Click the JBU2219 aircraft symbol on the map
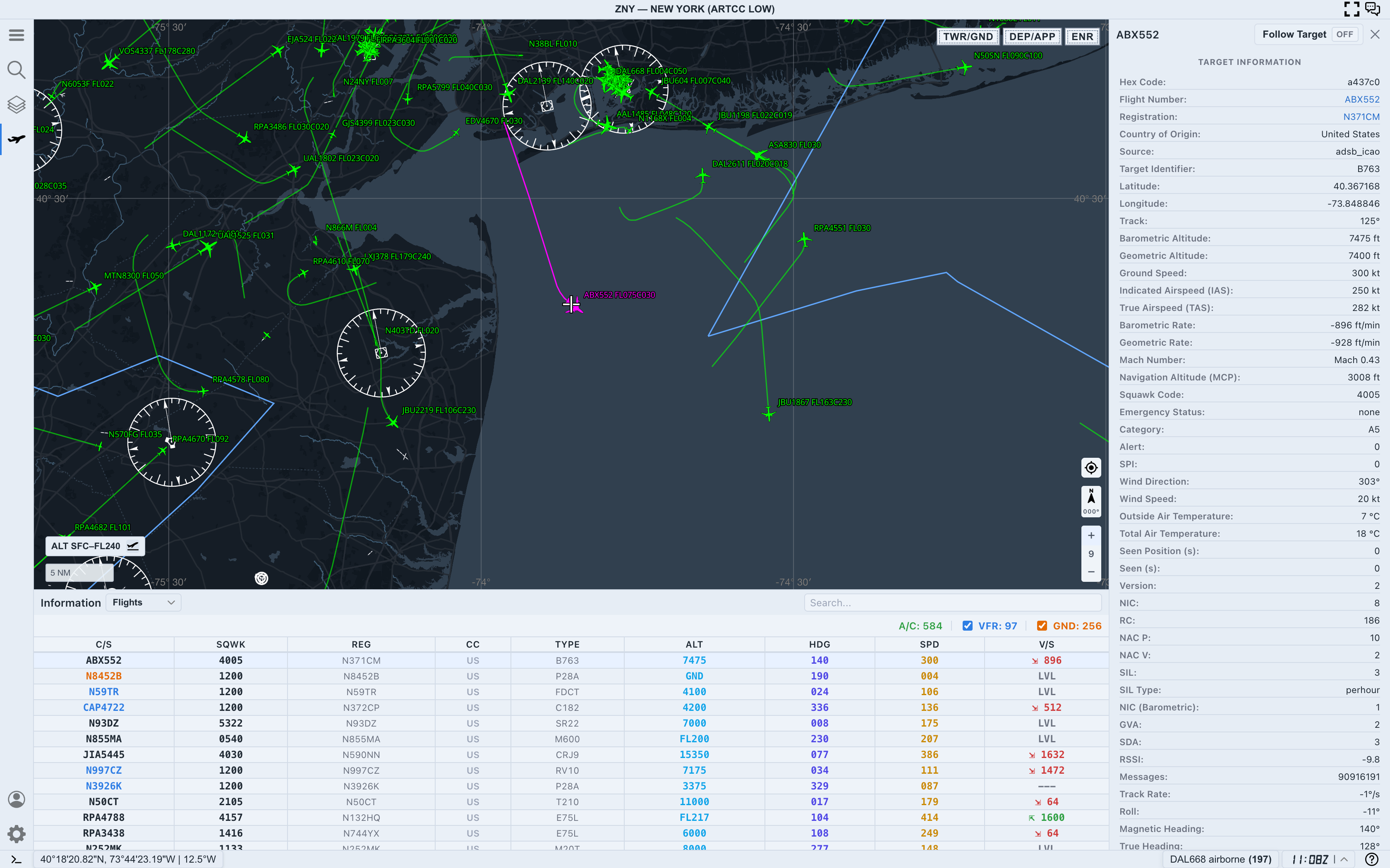This screenshot has height=868, width=1390. (x=392, y=422)
